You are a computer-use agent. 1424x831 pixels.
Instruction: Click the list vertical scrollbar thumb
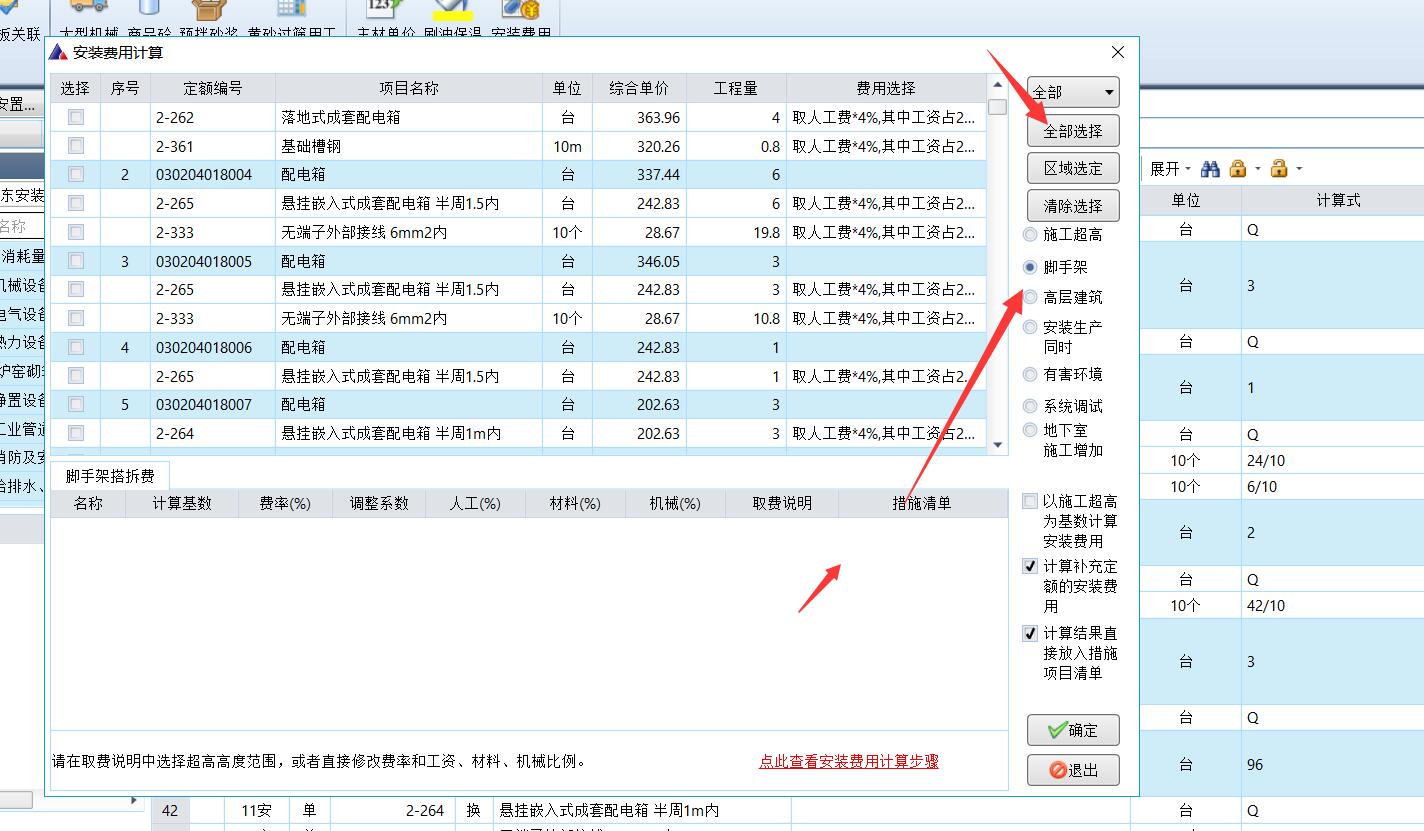pos(997,107)
